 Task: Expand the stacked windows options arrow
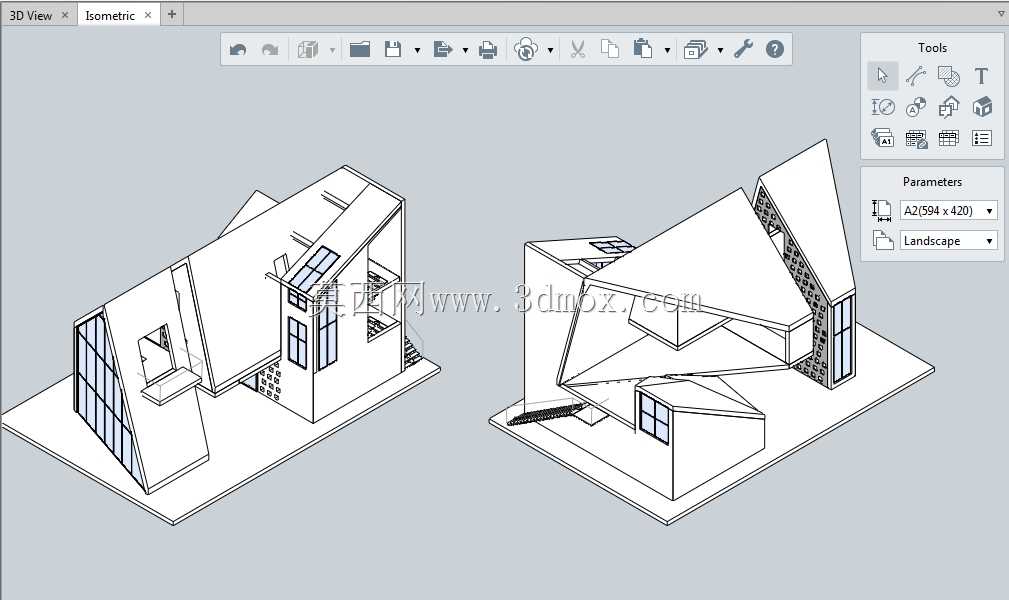[720, 50]
